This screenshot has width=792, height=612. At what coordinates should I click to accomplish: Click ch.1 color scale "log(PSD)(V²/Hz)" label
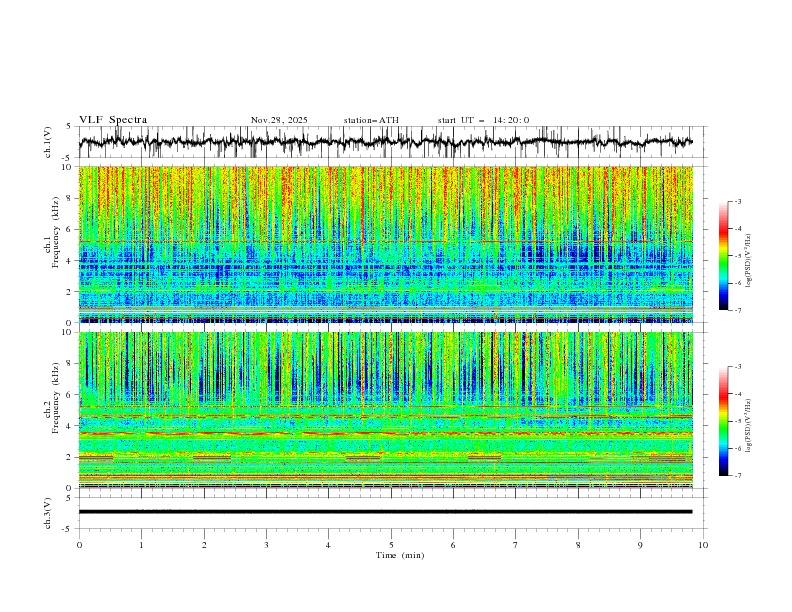click(x=749, y=261)
